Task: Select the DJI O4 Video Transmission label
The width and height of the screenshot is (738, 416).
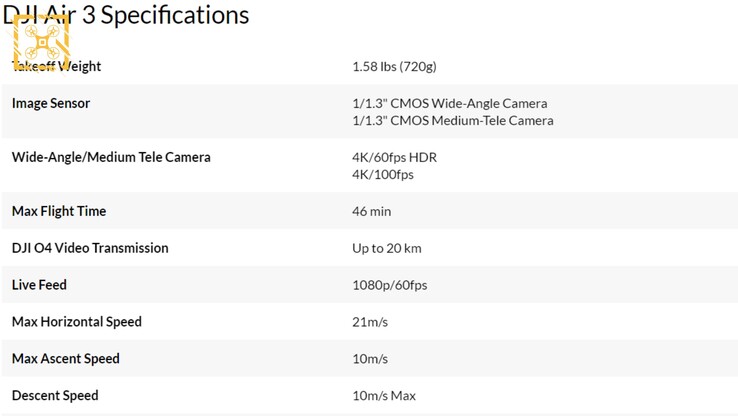Action: (x=90, y=248)
